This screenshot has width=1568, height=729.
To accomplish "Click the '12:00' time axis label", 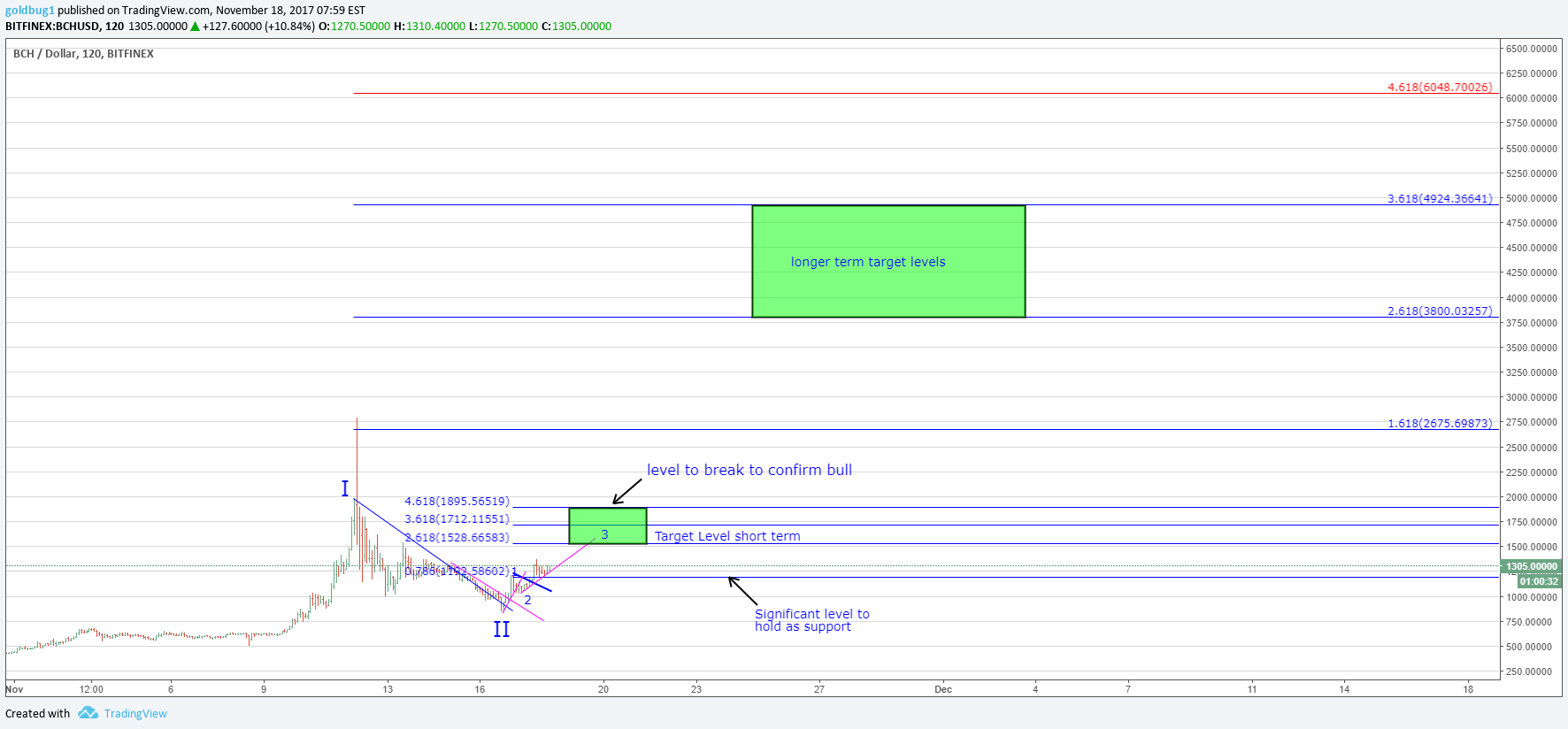I will pyautogui.click(x=91, y=689).
